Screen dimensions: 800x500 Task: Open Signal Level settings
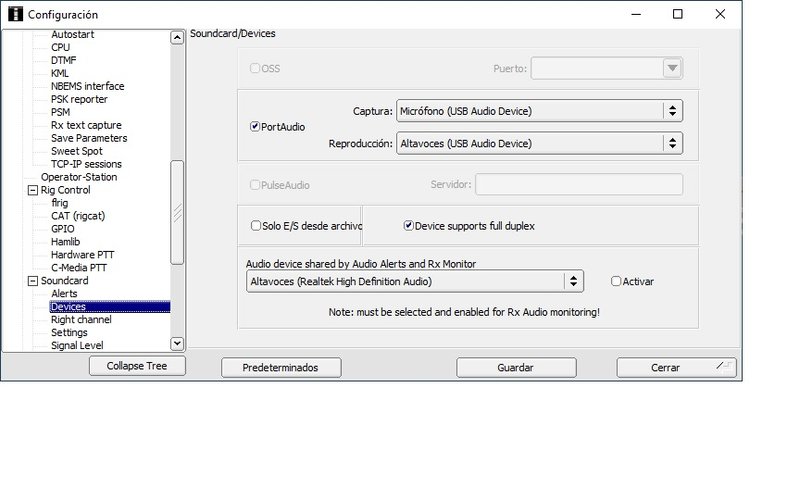[x=77, y=345]
